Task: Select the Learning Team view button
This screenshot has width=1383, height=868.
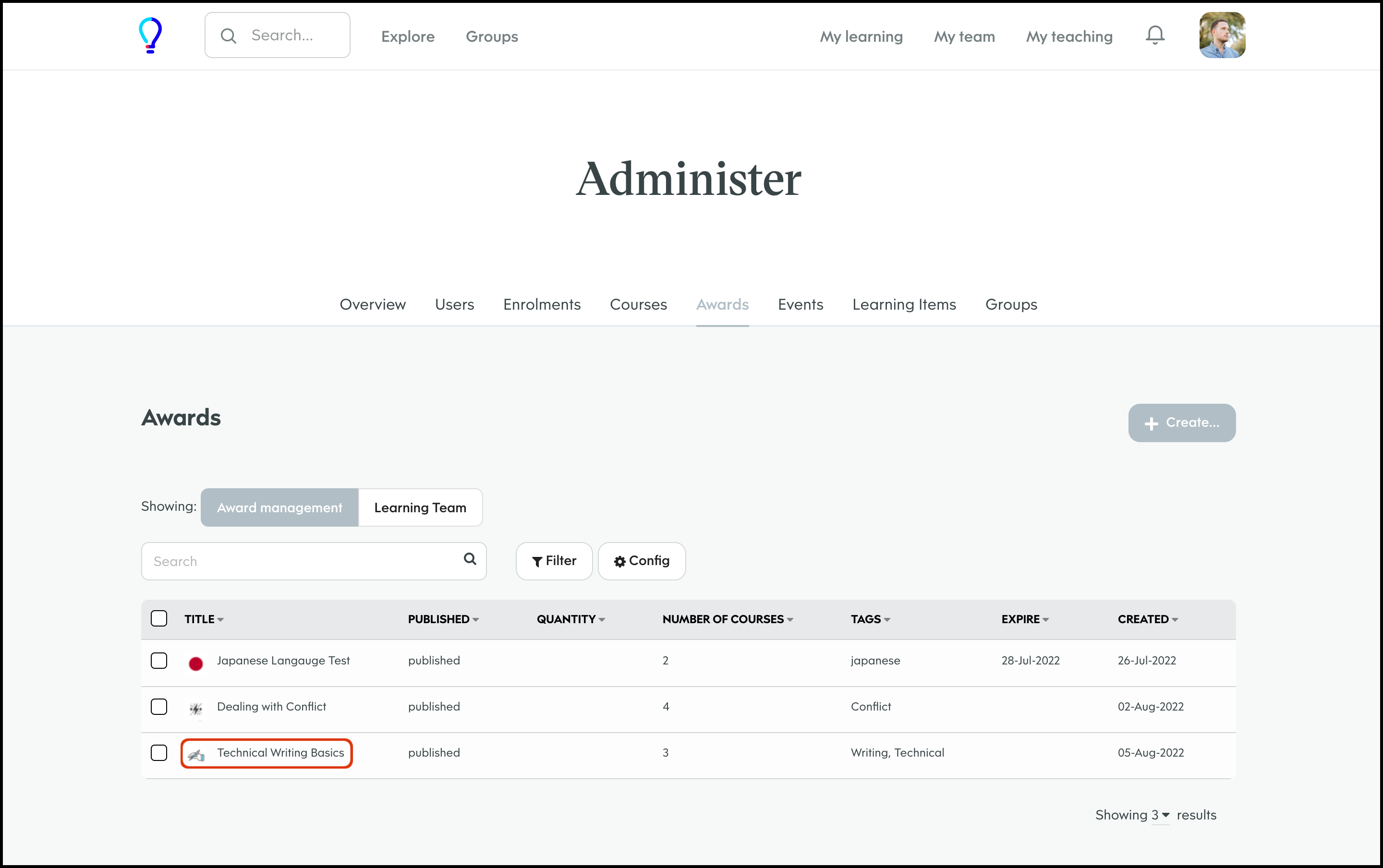Action: [x=420, y=507]
